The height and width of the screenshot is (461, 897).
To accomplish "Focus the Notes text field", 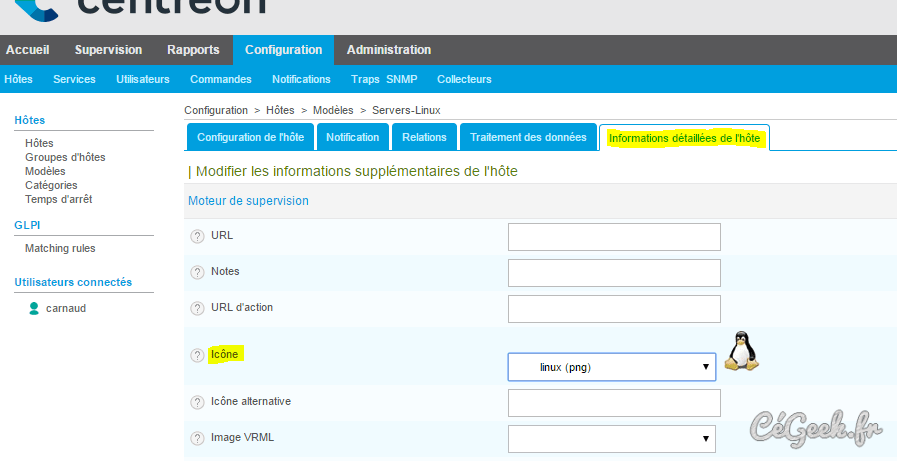I will pos(614,273).
